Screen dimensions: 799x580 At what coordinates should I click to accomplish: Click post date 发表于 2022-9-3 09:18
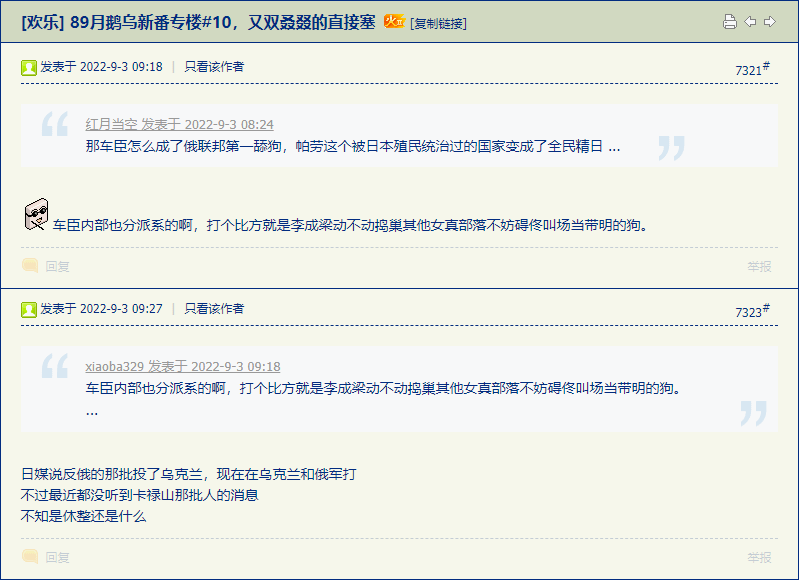point(101,67)
